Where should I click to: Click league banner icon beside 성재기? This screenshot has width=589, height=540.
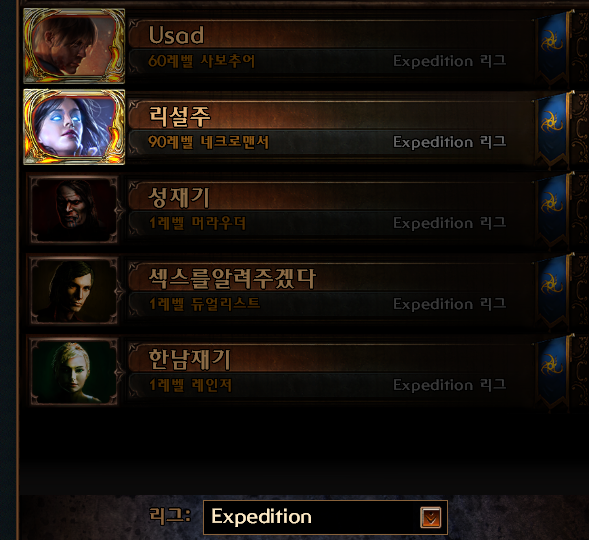click(x=554, y=210)
